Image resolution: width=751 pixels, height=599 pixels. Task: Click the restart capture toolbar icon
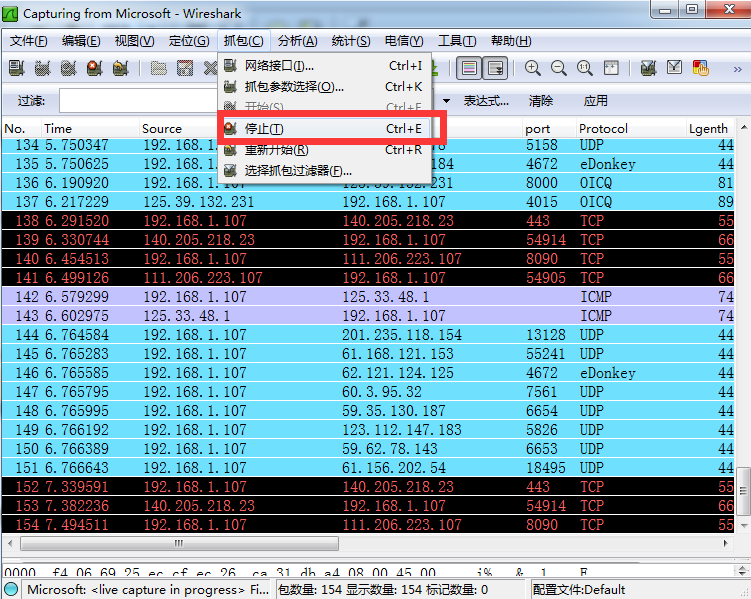[x=120, y=68]
